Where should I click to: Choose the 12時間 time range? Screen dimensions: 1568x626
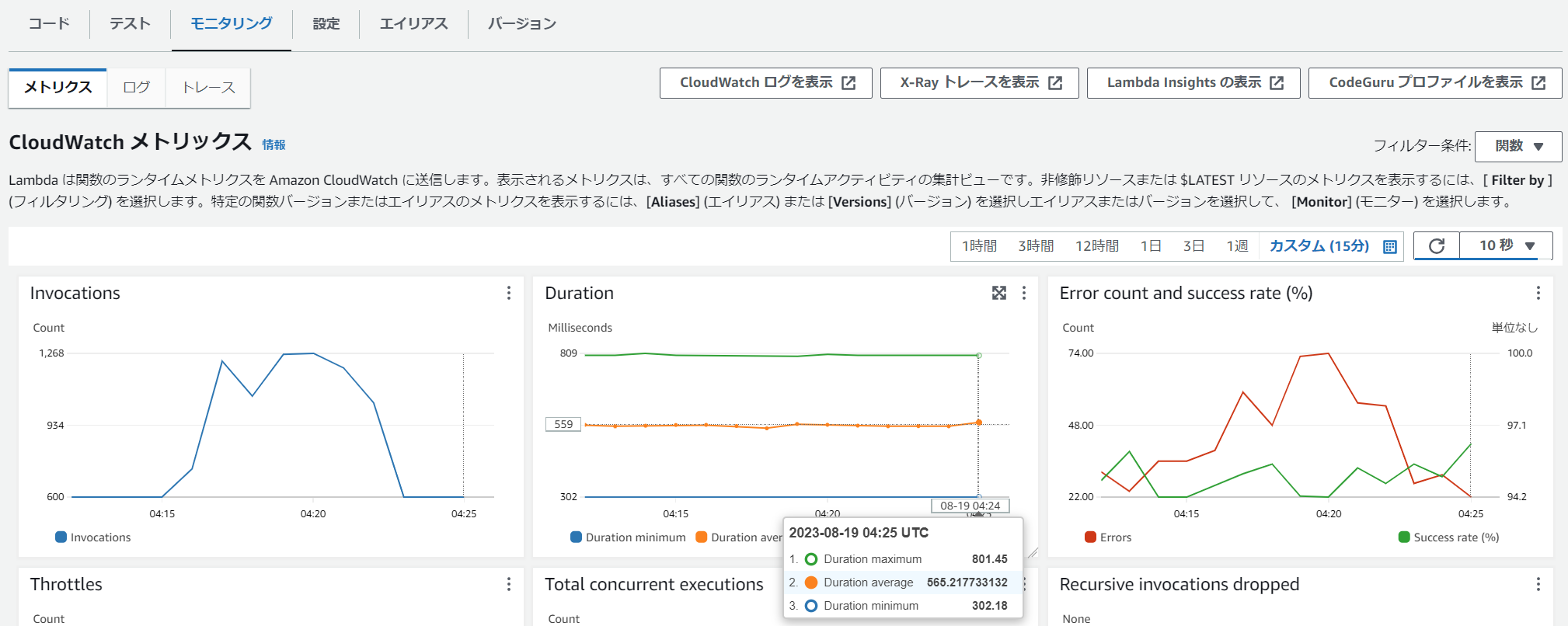click(x=1096, y=246)
